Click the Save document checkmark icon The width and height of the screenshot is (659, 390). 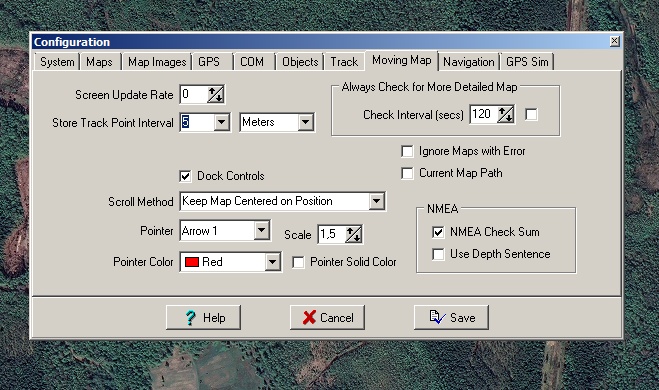pyautogui.click(x=437, y=317)
